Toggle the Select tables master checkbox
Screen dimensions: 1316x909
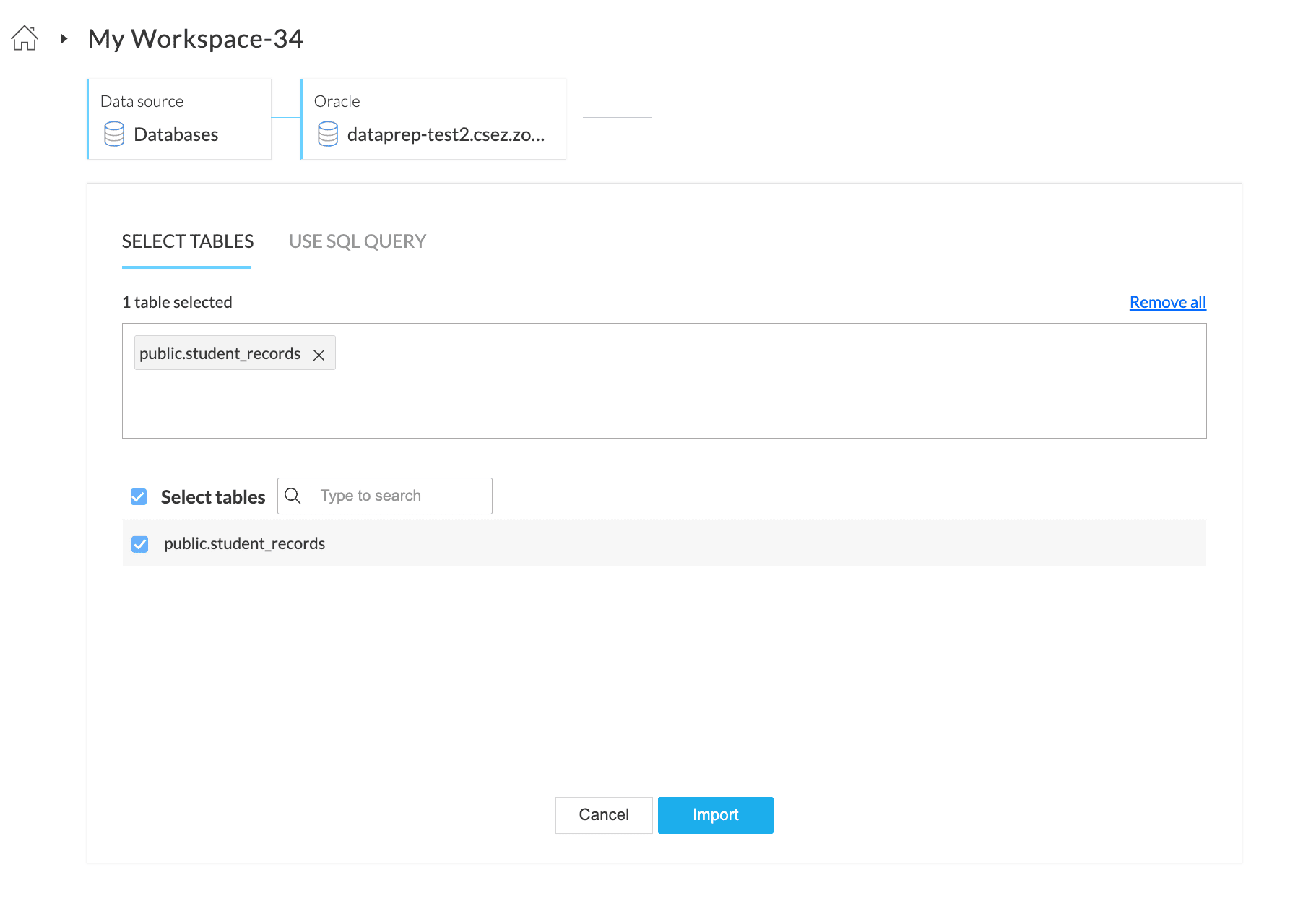coord(139,497)
